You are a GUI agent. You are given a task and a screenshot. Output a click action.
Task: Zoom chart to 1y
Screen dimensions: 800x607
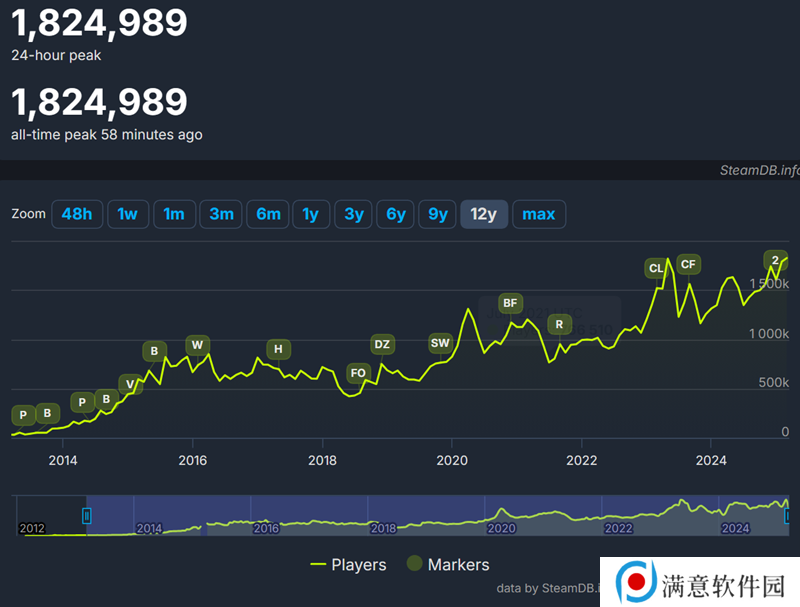pos(311,214)
